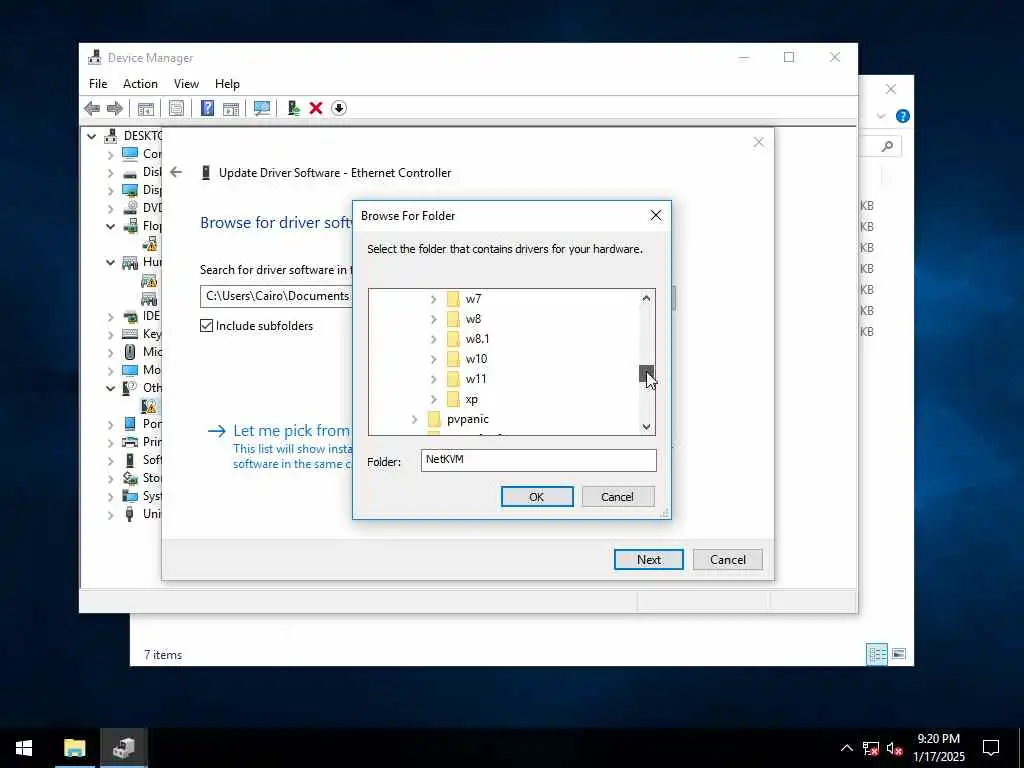
Task: Click the Folder name field containing NetKVM
Action: (x=538, y=460)
